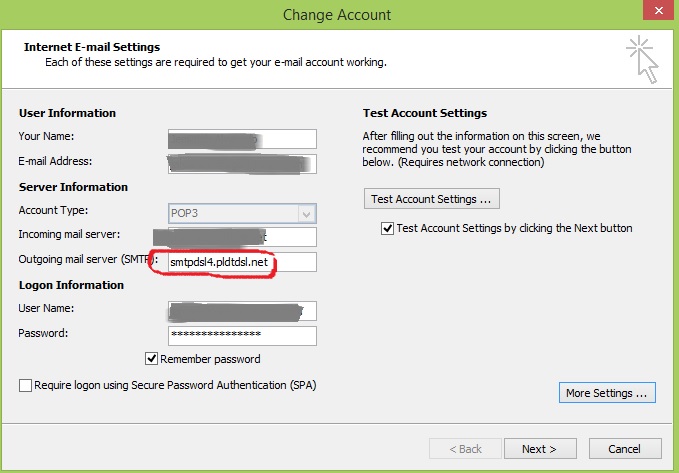Screen dimensions: 679x473
Task: Enable Require logon using Secure Password Authentication
Action: click(x=25, y=385)
